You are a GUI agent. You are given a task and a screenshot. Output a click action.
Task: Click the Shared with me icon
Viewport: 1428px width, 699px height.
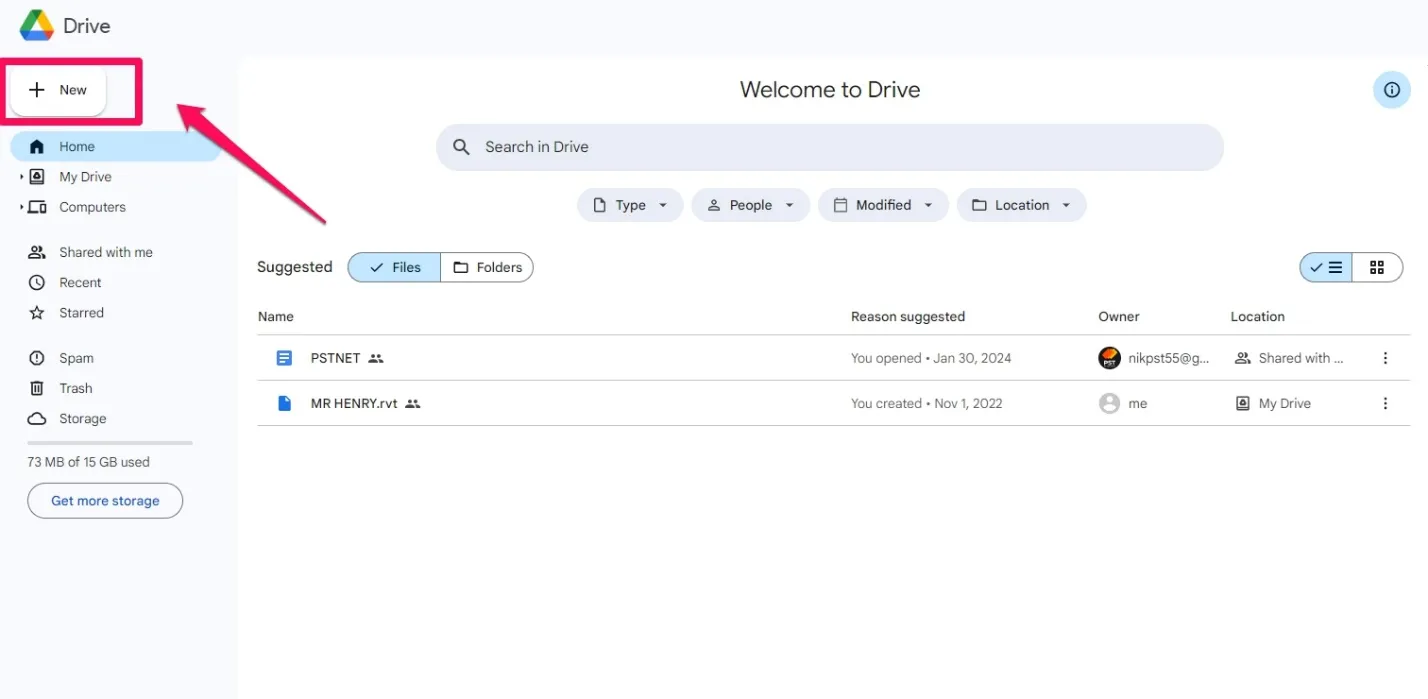tap(37, 252)
